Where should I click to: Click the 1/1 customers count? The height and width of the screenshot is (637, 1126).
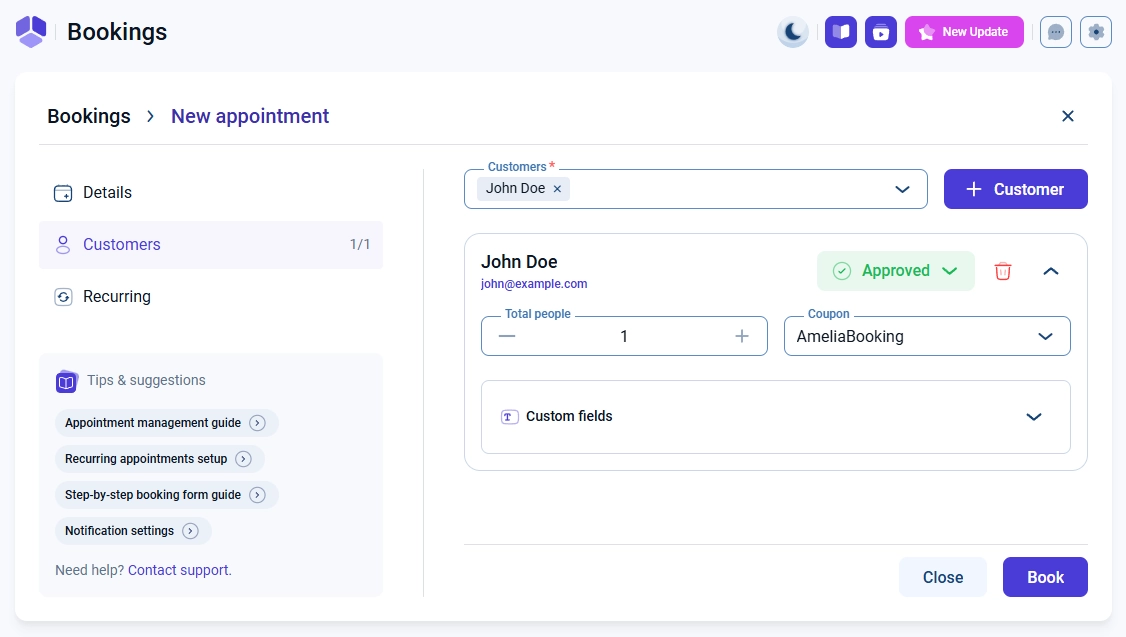tap(360, 245)
